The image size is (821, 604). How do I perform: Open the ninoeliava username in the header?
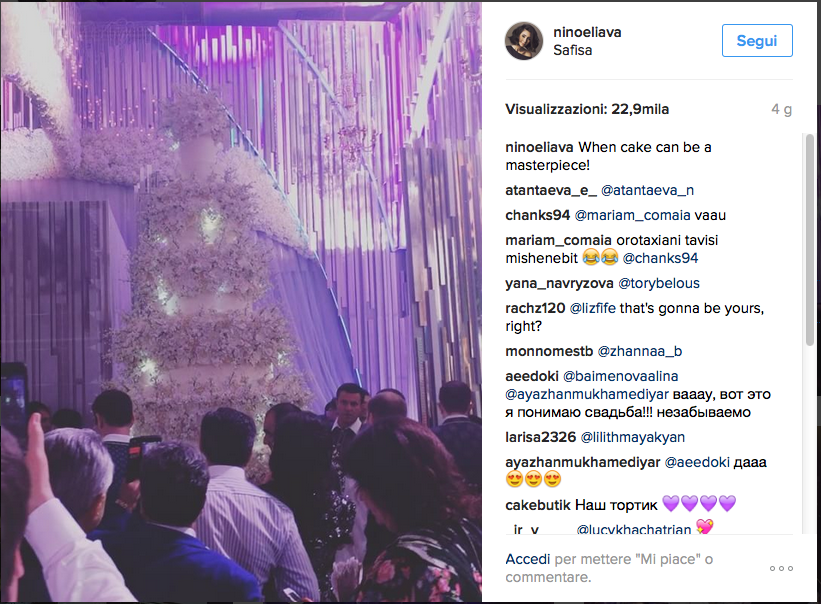click(587, 32)
